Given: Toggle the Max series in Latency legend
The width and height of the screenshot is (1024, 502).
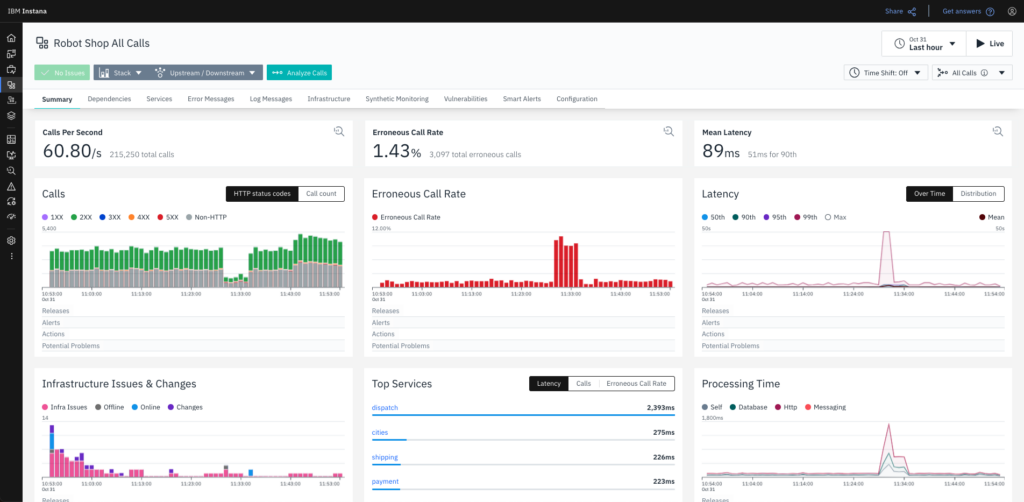Looking at the screenshot, I should click(x=835, y=217).
